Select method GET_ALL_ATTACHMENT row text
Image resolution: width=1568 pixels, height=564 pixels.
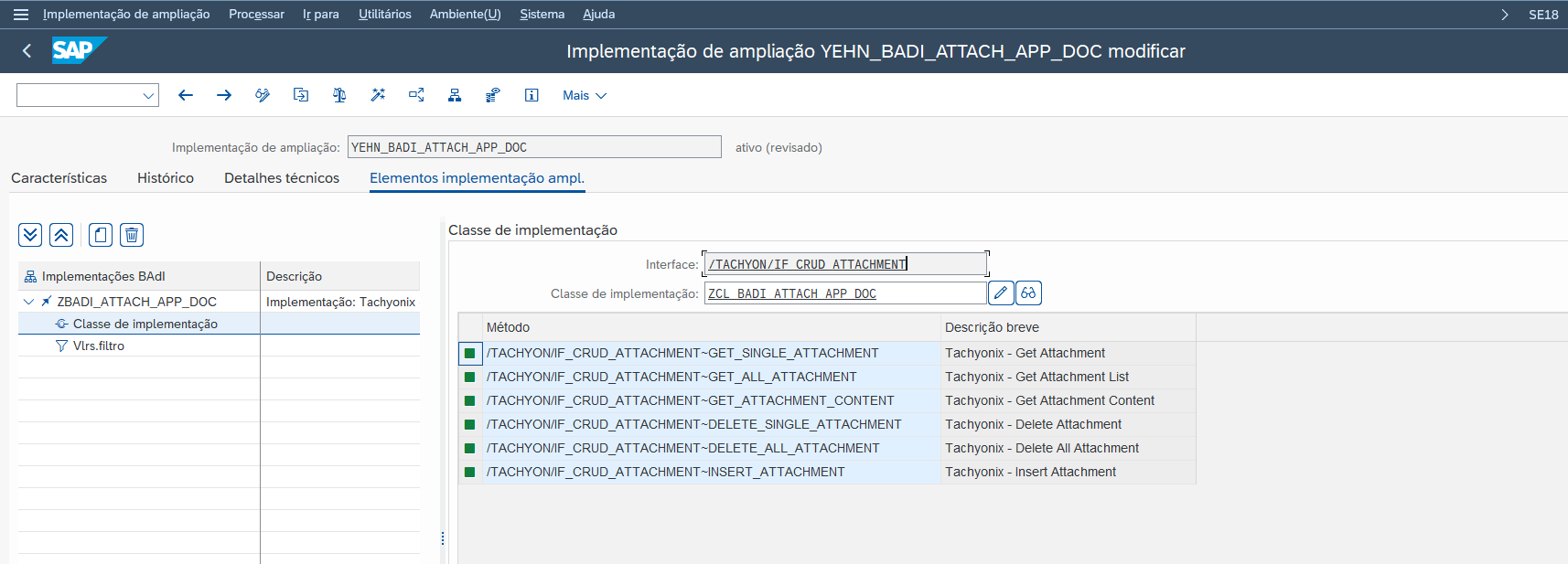[x=671, y=377]
